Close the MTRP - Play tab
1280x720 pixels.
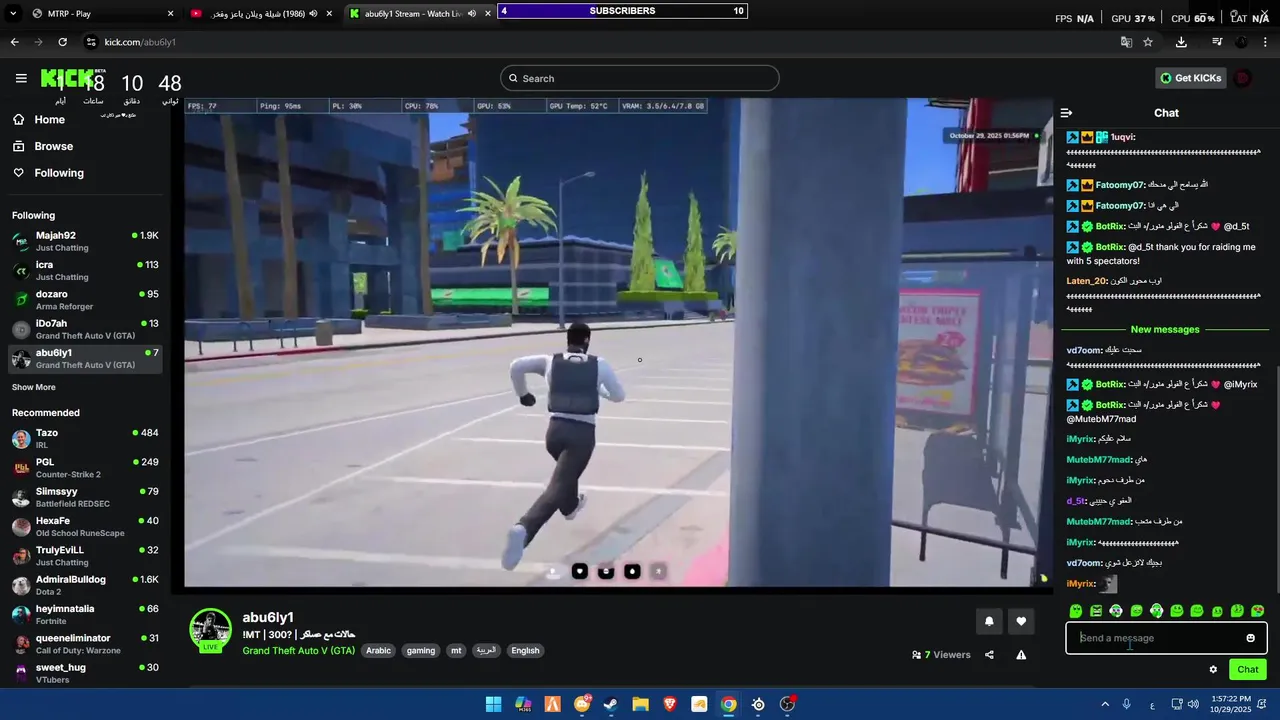click(x=170, y=14)
